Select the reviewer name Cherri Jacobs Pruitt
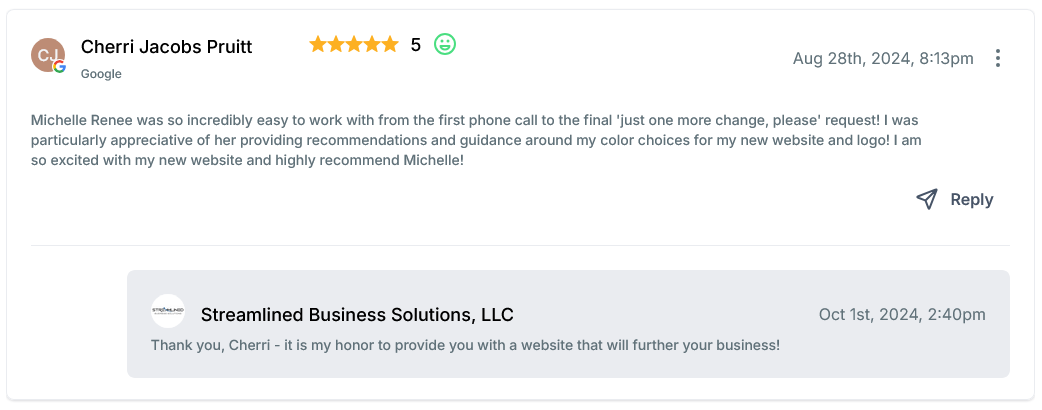The width and height of the screenshot is (1042, 410). click(x=166, y=47)
